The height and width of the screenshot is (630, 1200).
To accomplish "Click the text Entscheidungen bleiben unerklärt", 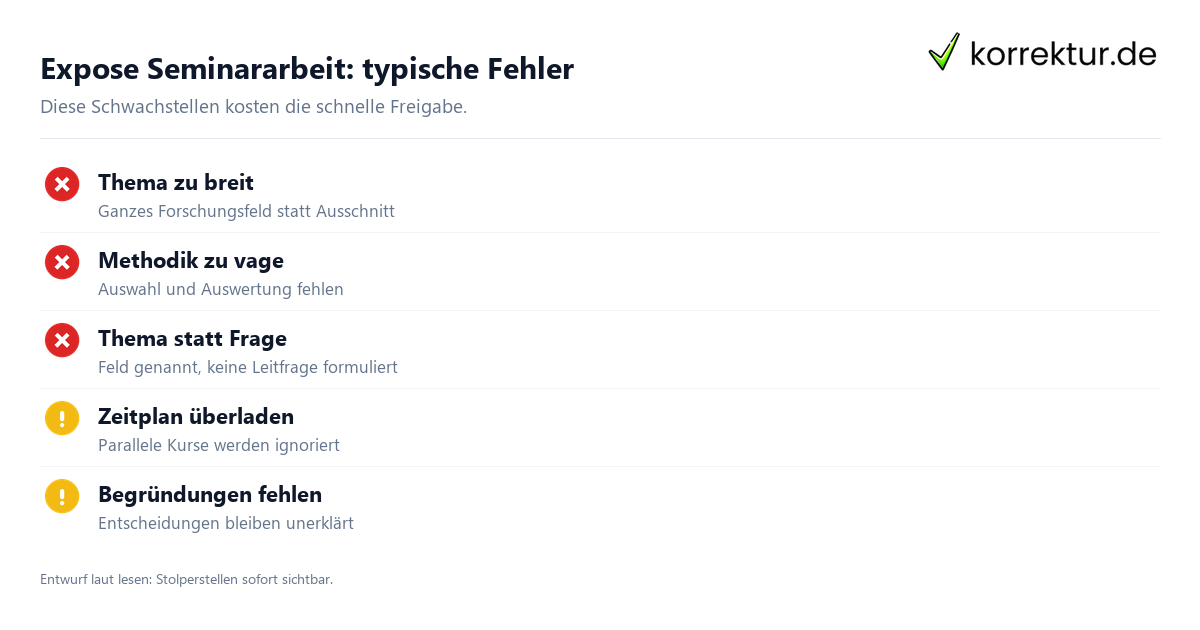I will click(226, 524).
